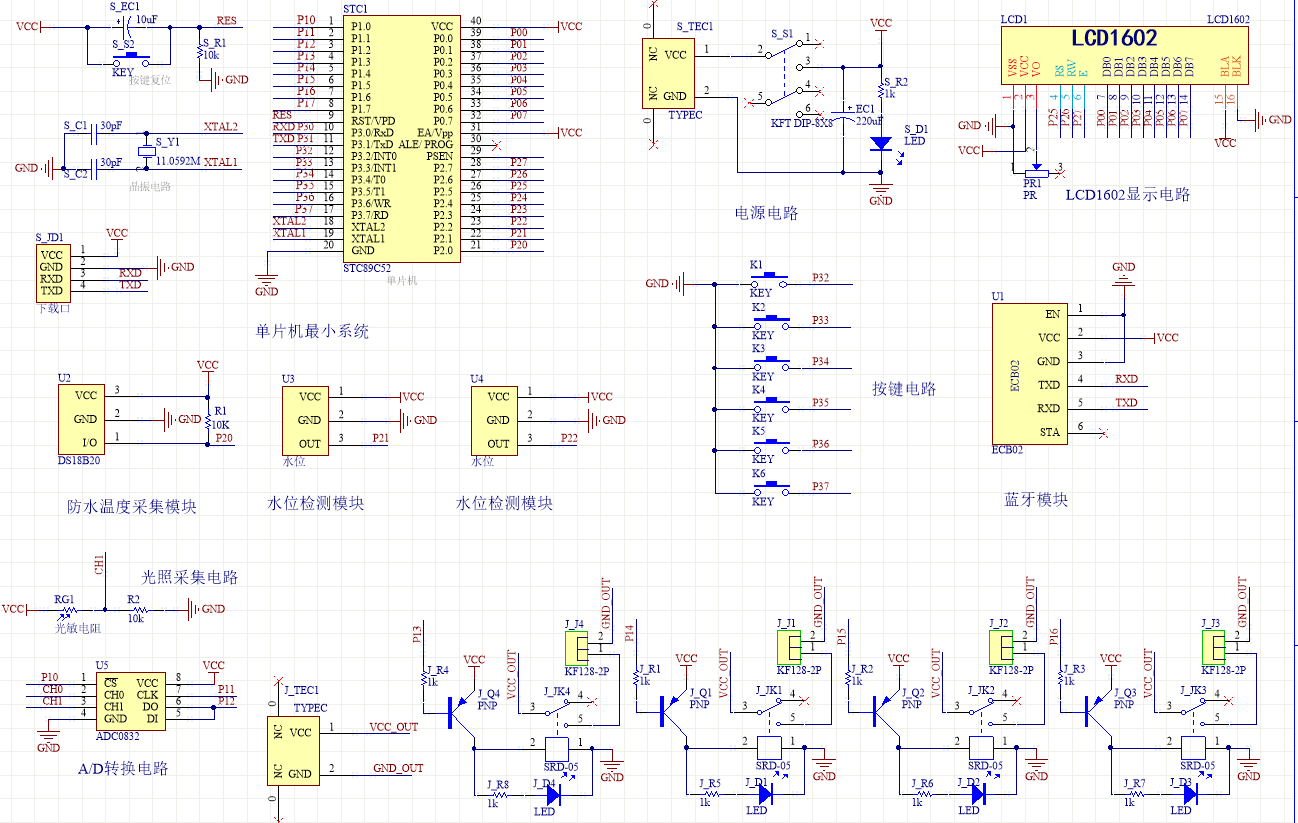Select the S_JD1 download header component body
Screen dimensions: 1298x823
(51, 273)
